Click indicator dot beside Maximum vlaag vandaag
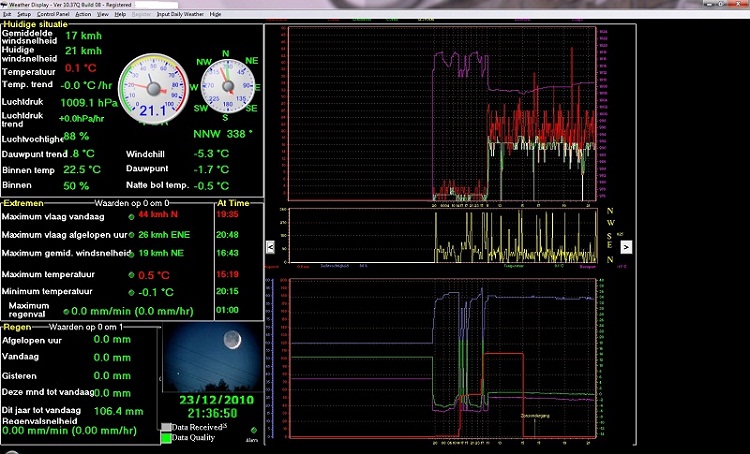This screenshot has height=454, width=750. click(x=132, y=216)
